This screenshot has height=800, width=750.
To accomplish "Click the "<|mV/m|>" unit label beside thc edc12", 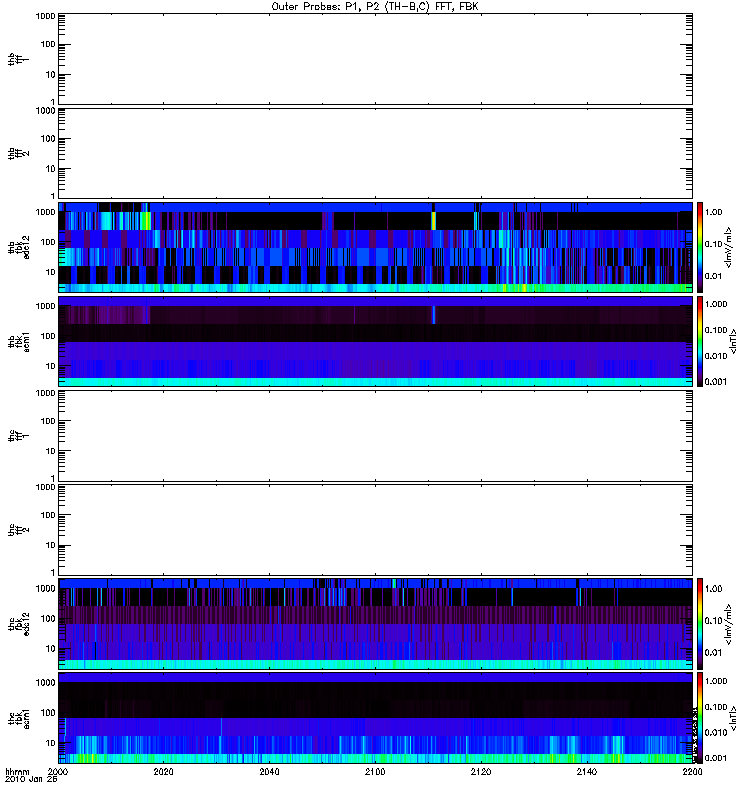I will click(x=729, y=623).
